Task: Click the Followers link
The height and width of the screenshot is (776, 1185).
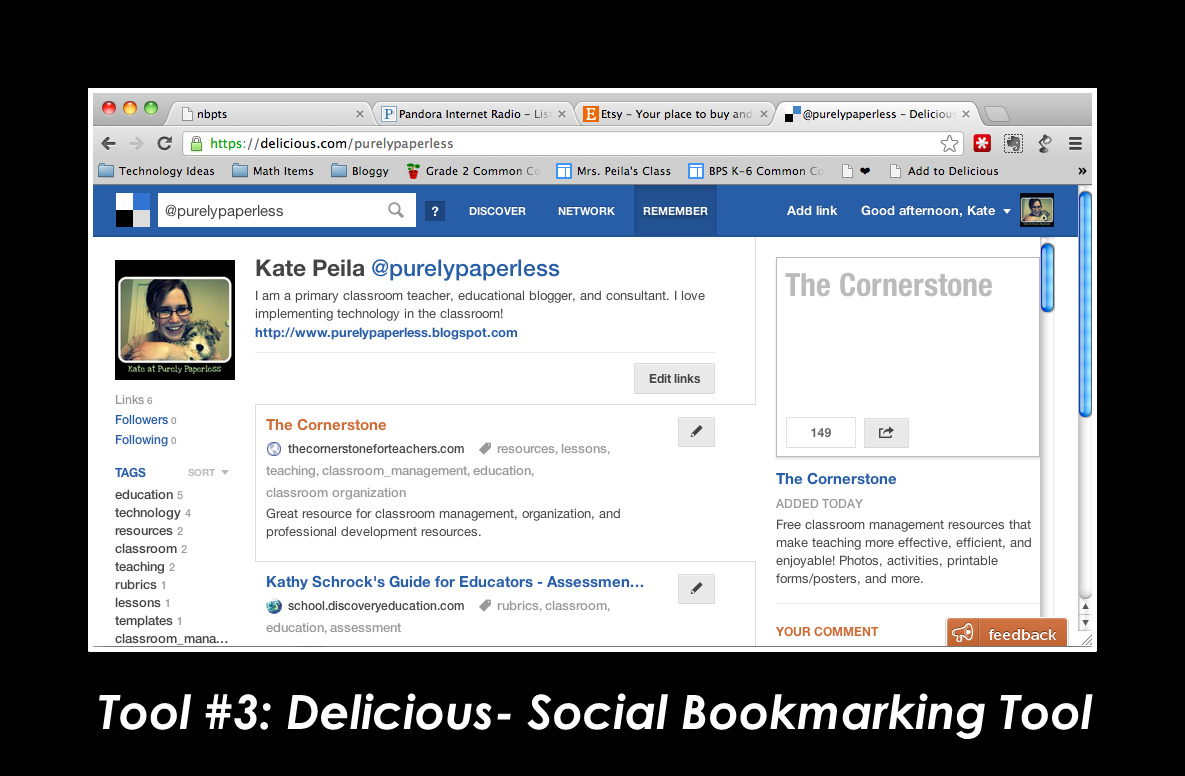Action: pos(141,420)
